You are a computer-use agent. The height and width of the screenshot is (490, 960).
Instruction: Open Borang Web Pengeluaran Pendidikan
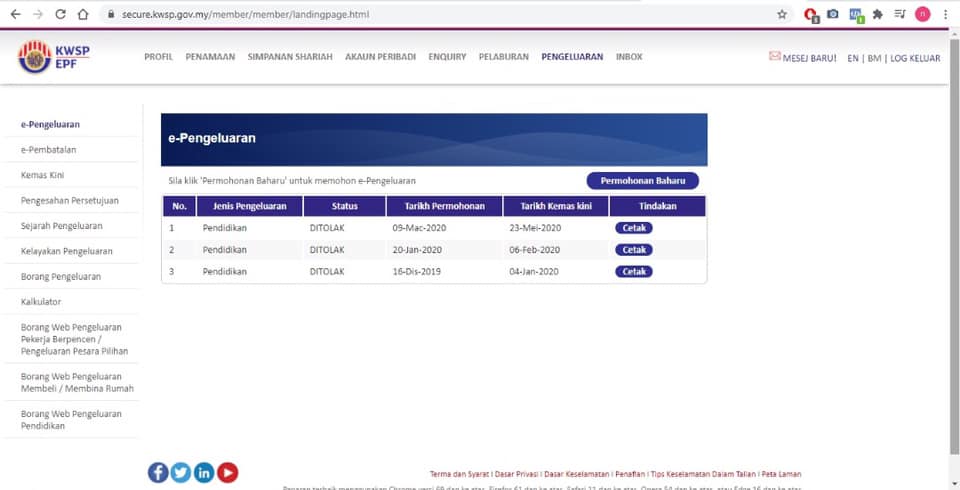(71, 420)
